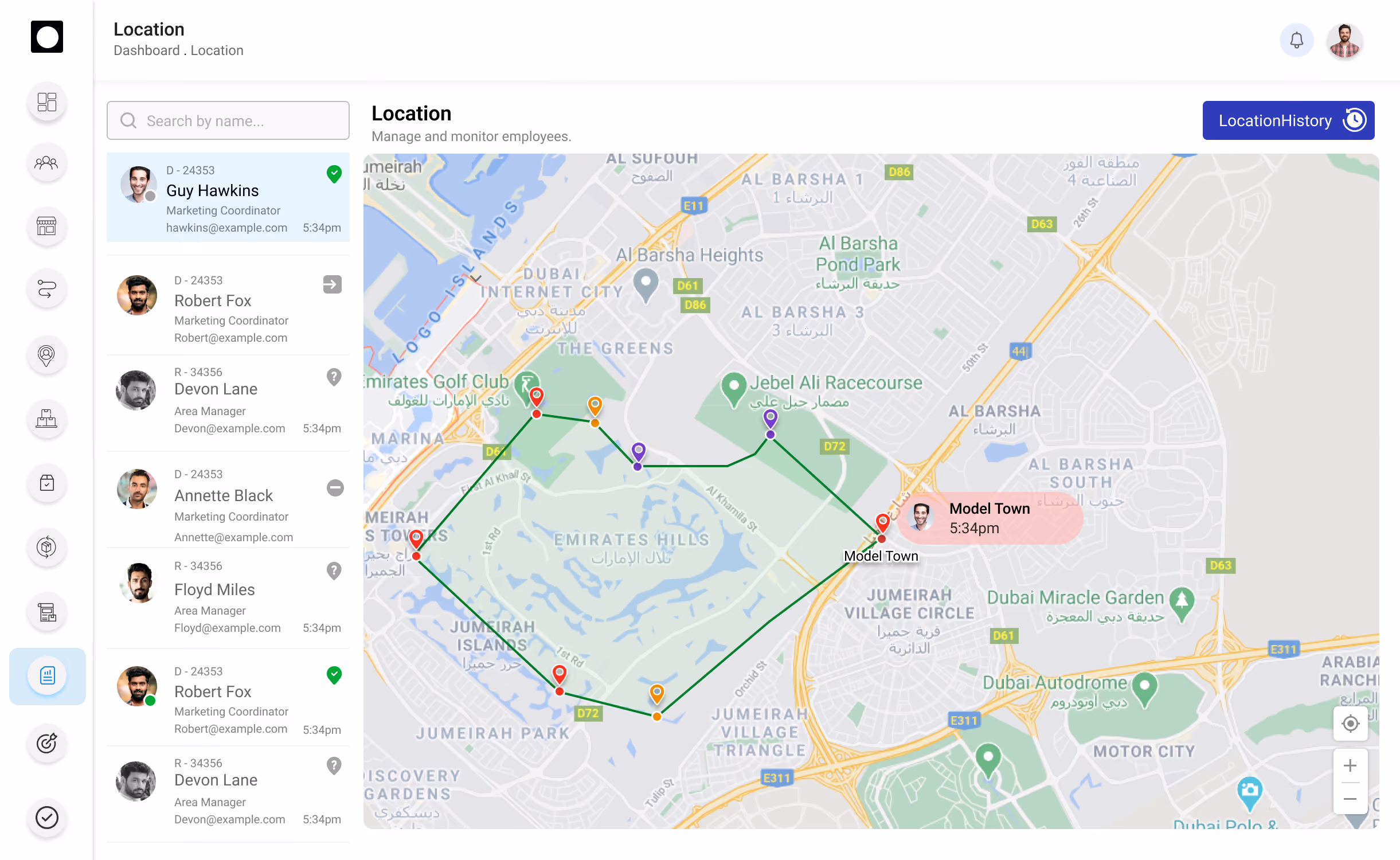Center map on my location button
Screen dimensions: 1400x860
coord(1350,724)
